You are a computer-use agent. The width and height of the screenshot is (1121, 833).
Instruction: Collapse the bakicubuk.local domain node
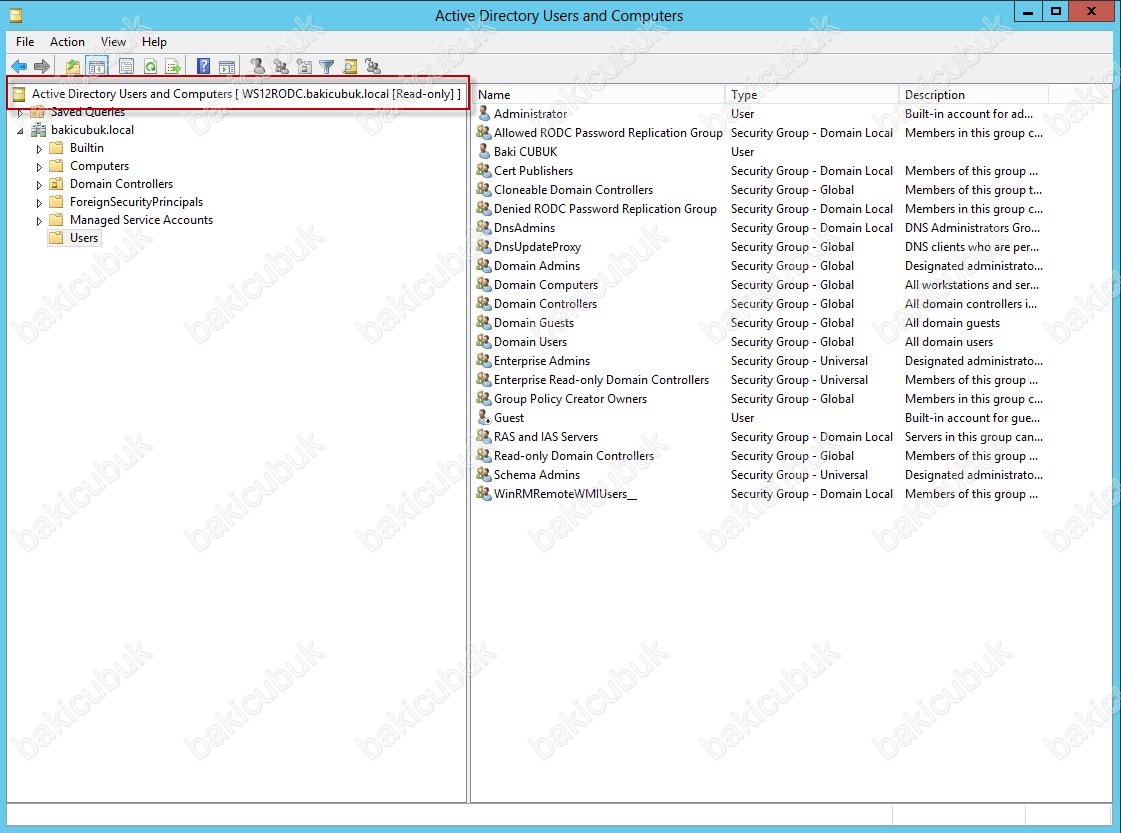point(20,130)
